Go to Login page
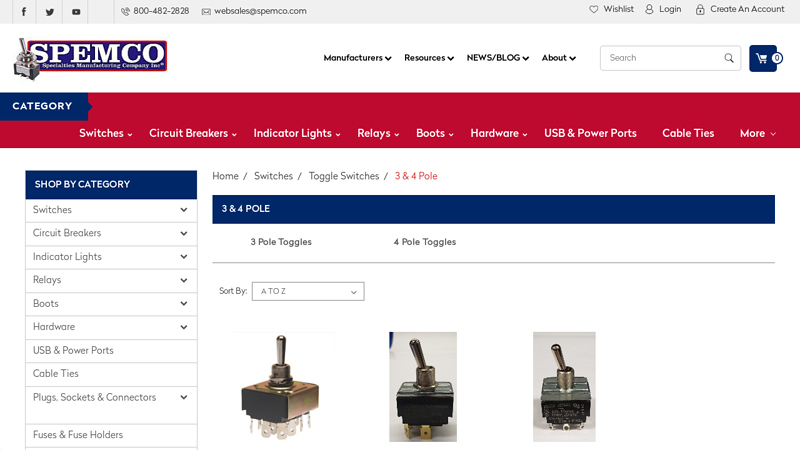The width and height of the screenshot is (800, 450). click(670, 9)
